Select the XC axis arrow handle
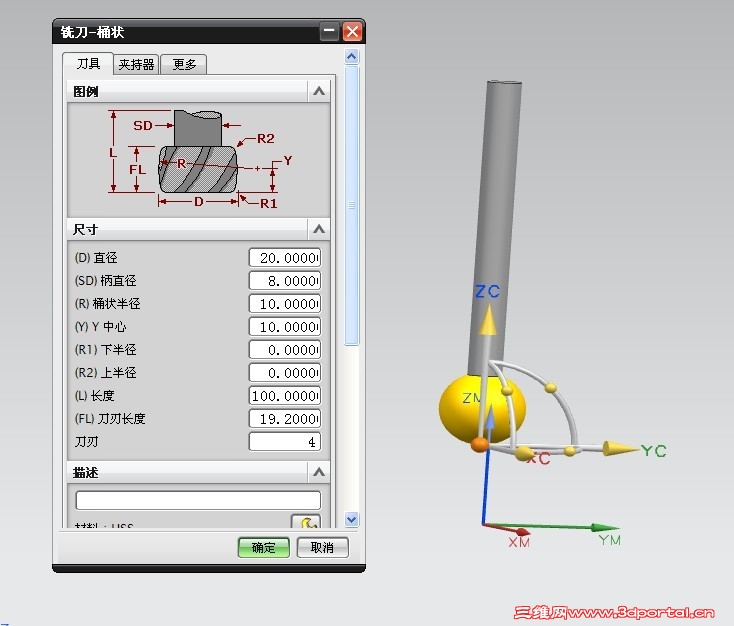This screenshot has height=626, width=734. pos(523,453)
